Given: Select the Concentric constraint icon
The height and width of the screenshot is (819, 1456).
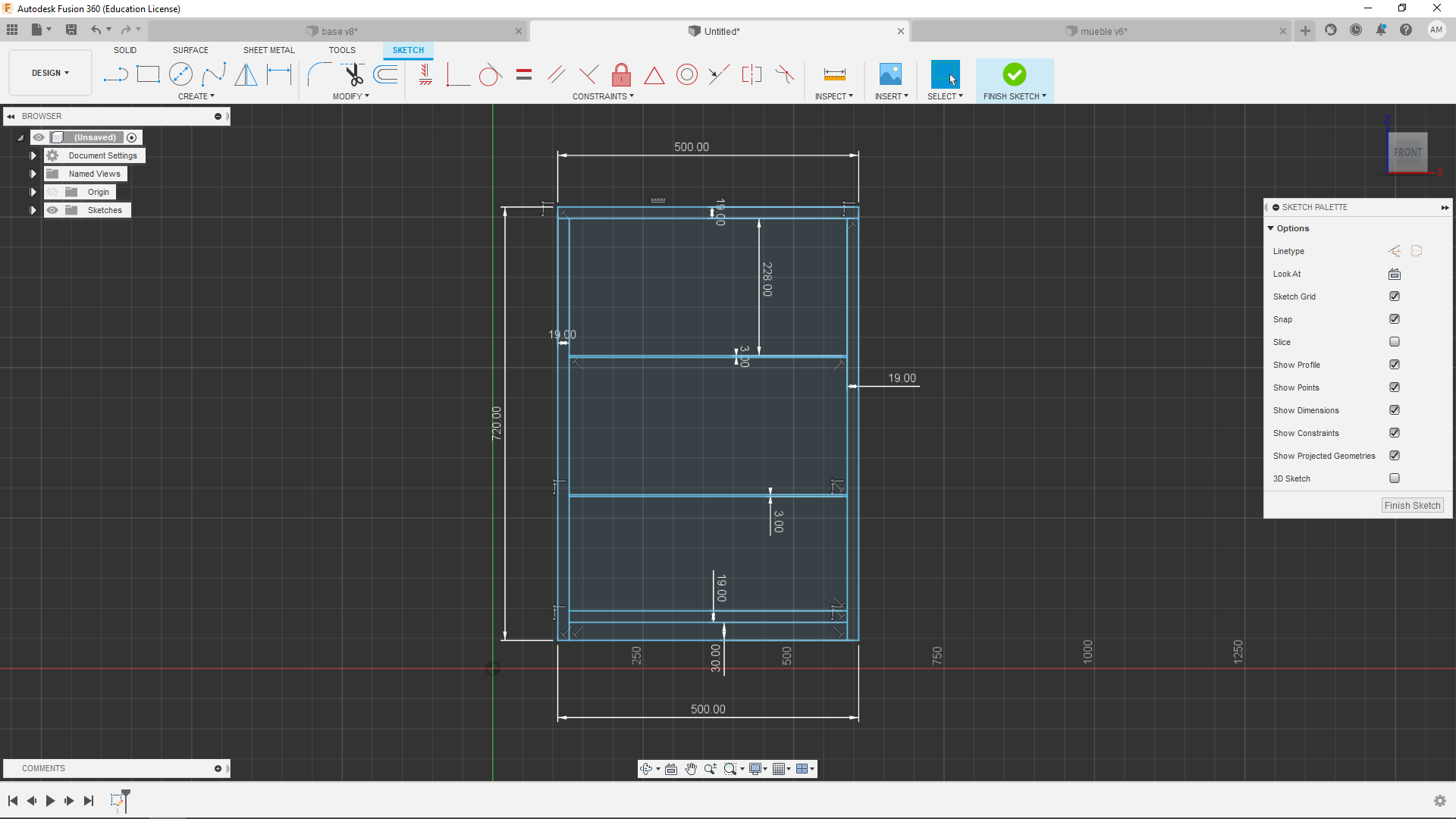Looking at the screenshot, I should 686,74.
